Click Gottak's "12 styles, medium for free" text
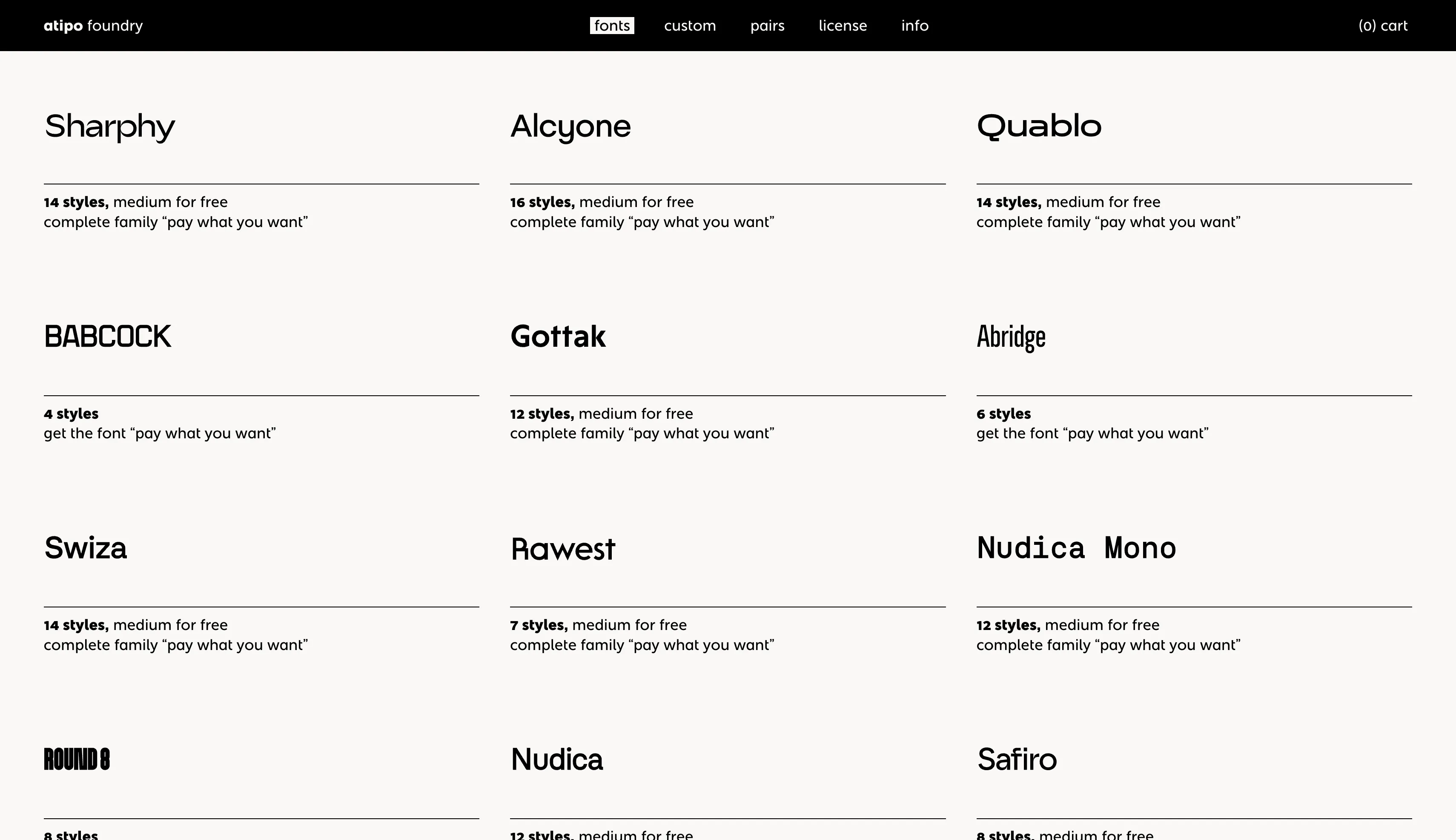The height and width of the screenshot is (840, 1456). coord(601,414)
